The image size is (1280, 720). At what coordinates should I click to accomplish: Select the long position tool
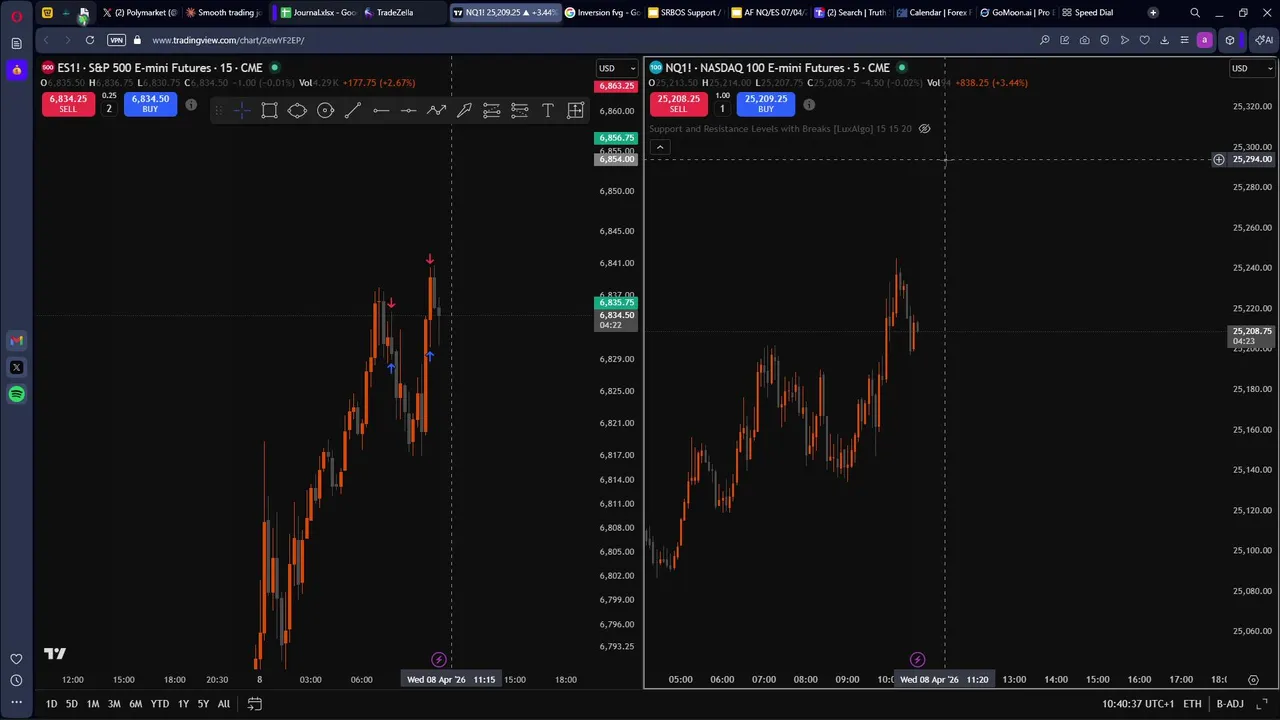pyautogui.click(x=492, y=110)
